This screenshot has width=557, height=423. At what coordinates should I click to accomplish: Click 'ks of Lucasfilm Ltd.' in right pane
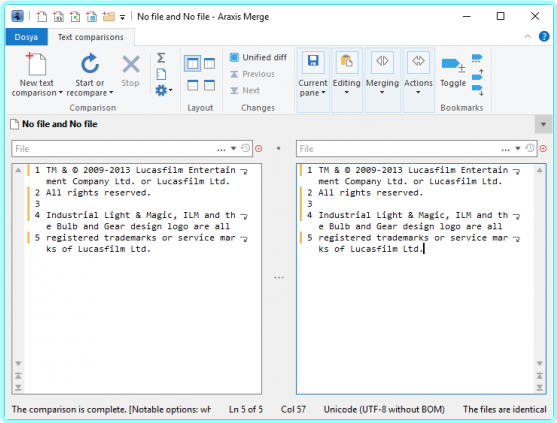pos(371,249)
